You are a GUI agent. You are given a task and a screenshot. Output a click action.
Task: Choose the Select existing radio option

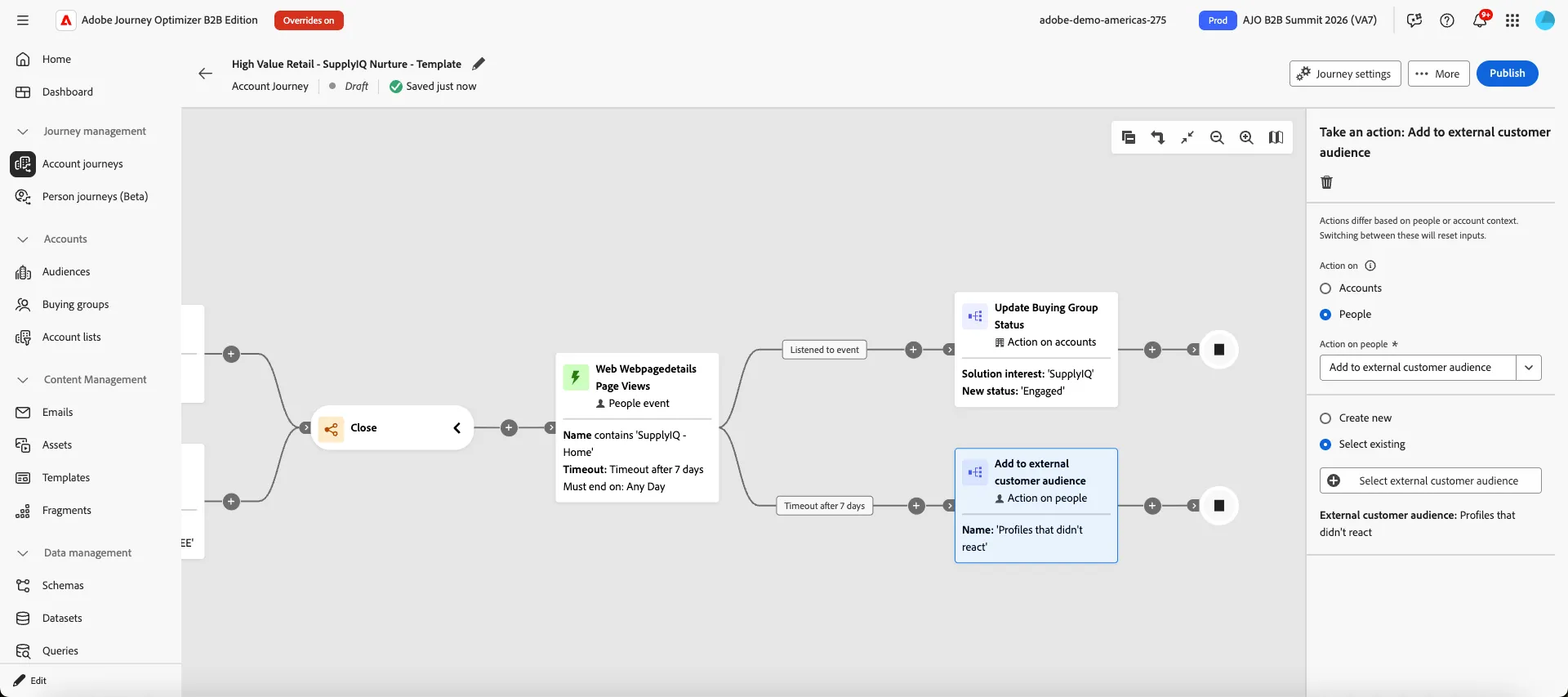(1325, 445)
